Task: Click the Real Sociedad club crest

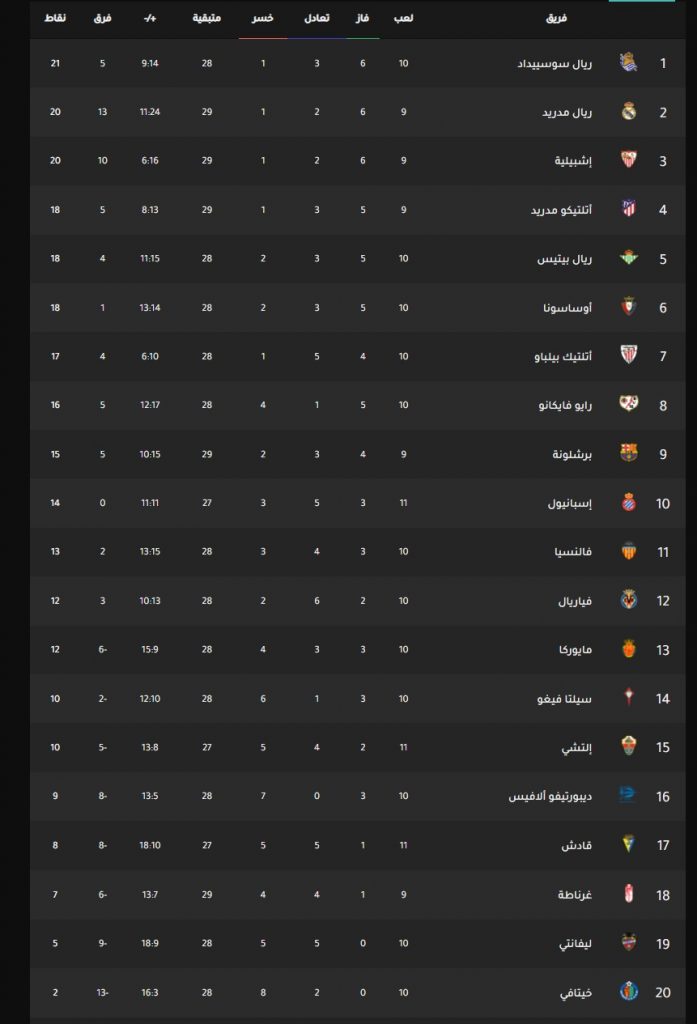Action: [628, 63]
